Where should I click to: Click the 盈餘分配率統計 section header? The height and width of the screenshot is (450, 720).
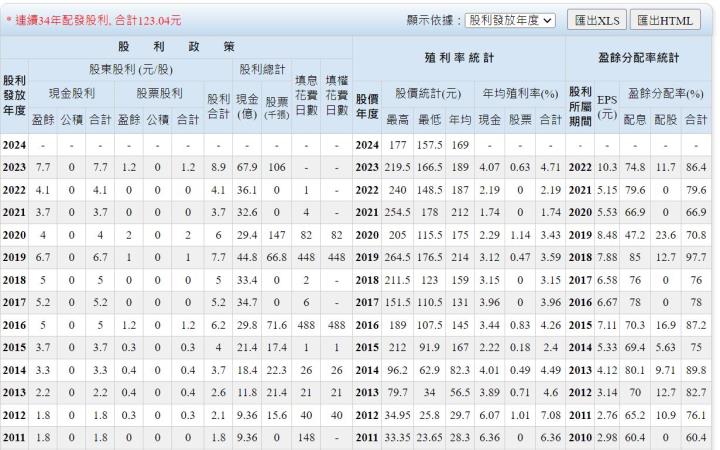pos(638,58)
